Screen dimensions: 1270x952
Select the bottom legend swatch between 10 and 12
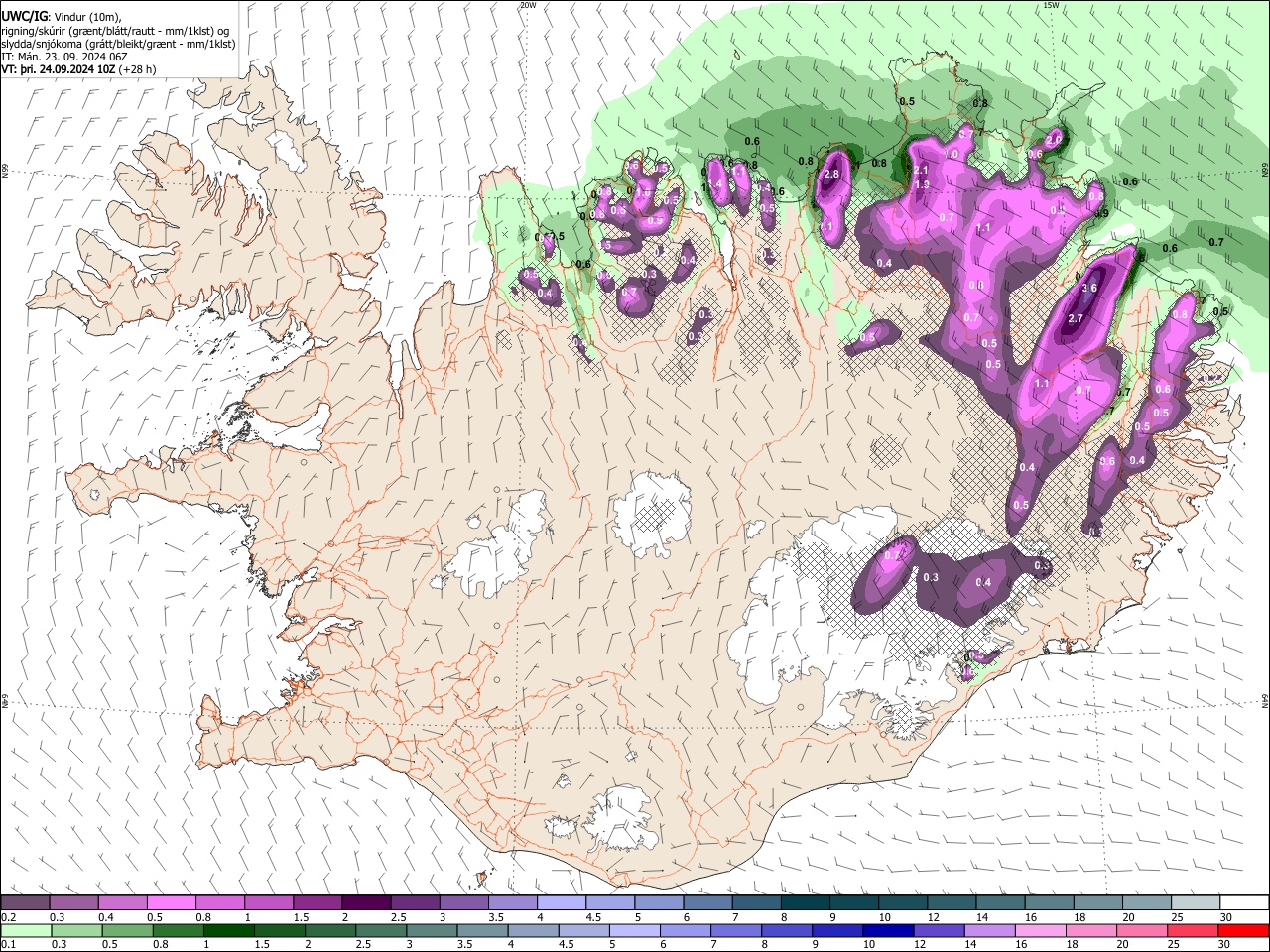click(889, 931)
